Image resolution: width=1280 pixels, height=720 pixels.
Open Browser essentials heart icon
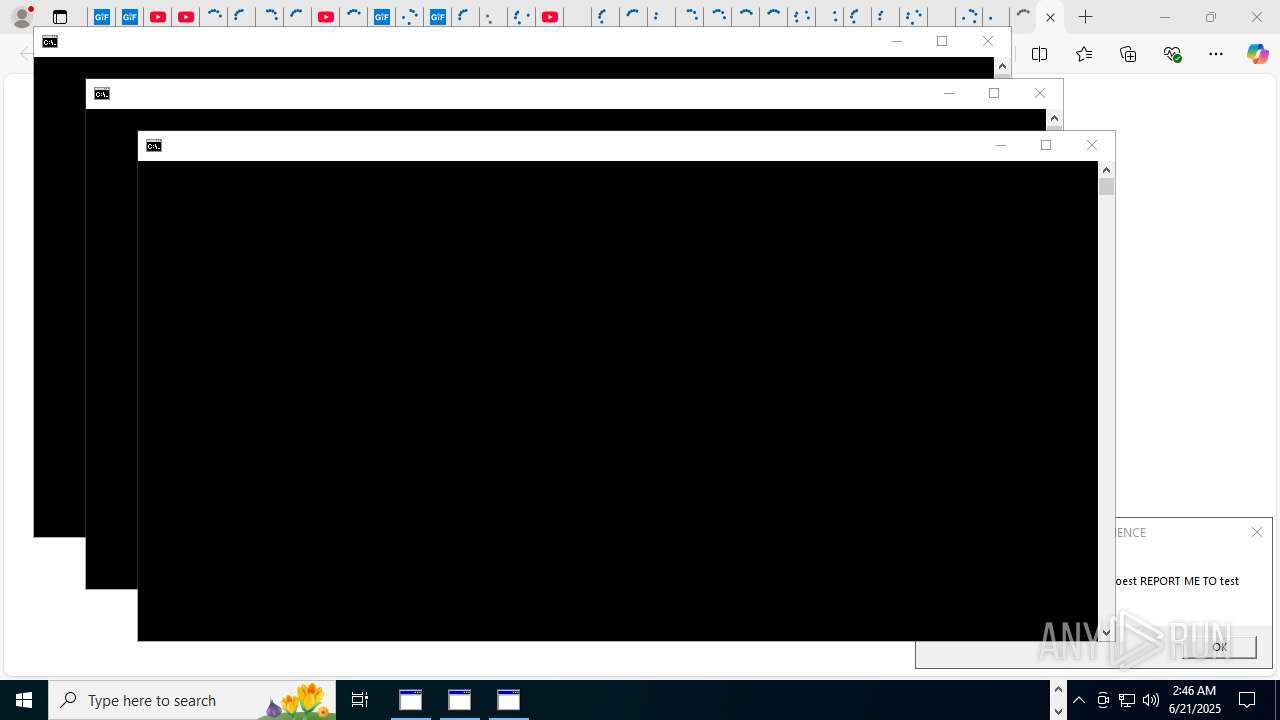pos(1172,54)
